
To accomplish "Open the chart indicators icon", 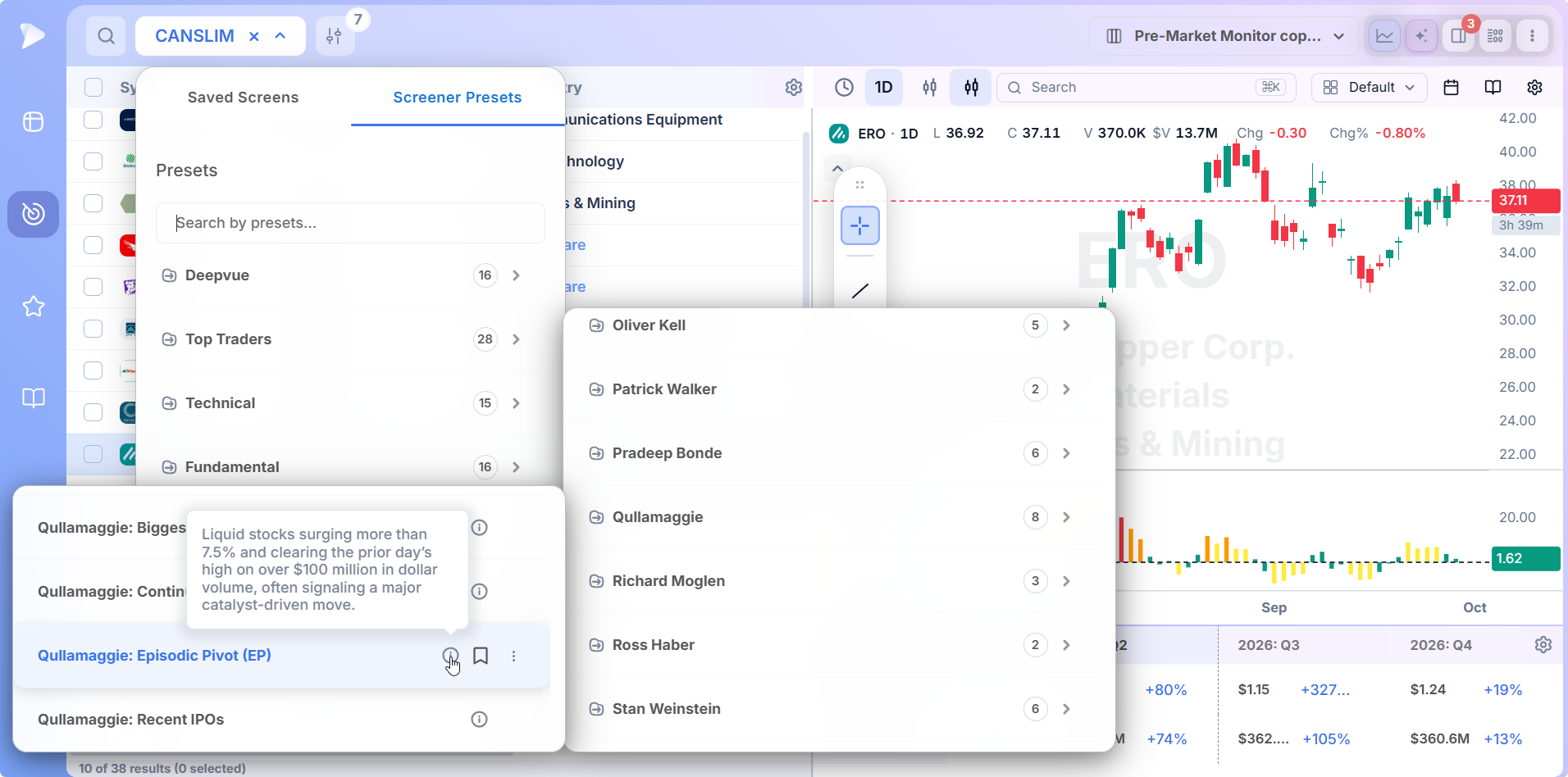I will click(929, 88).
